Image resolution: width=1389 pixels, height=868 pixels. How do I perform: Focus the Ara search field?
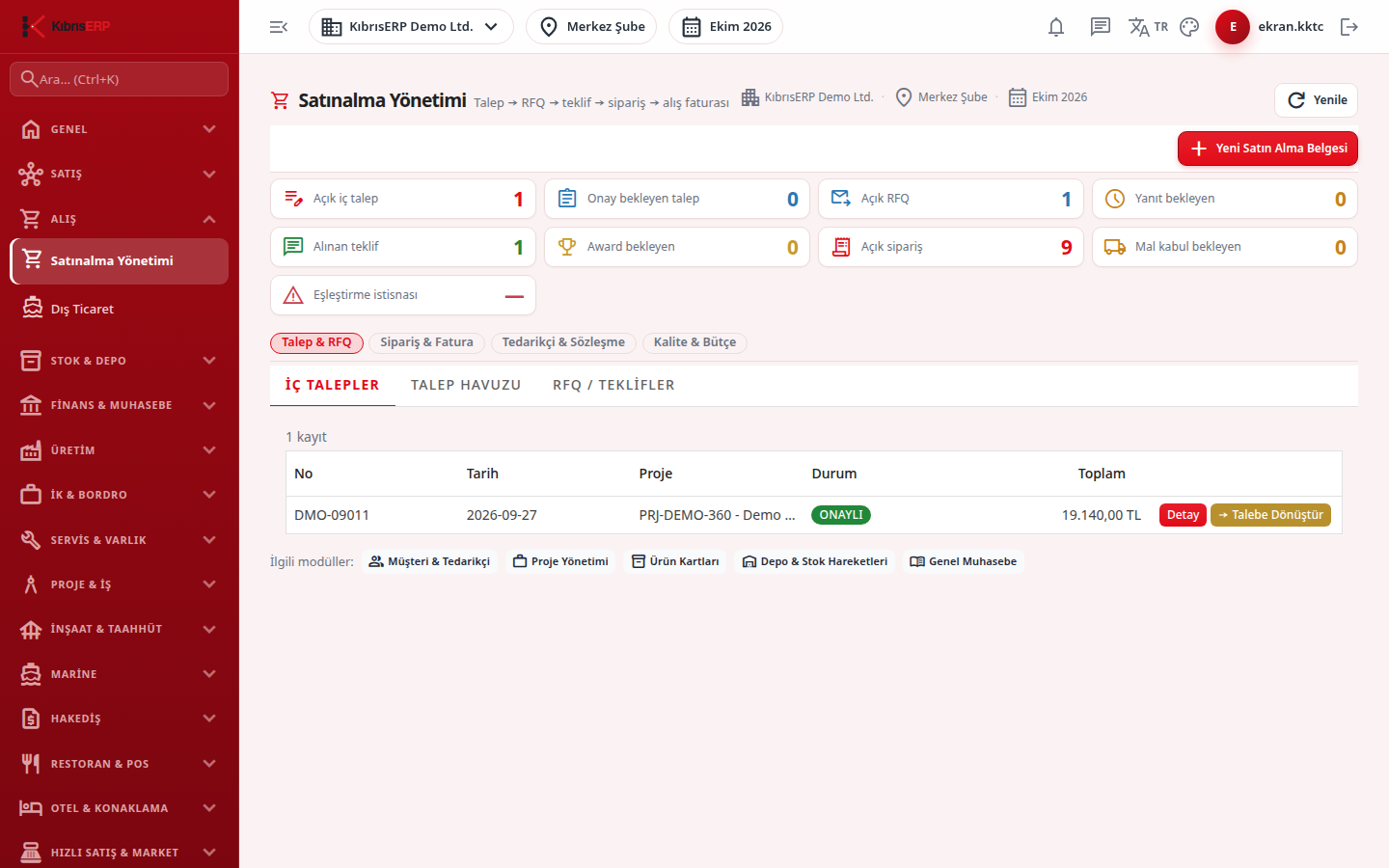120,79
